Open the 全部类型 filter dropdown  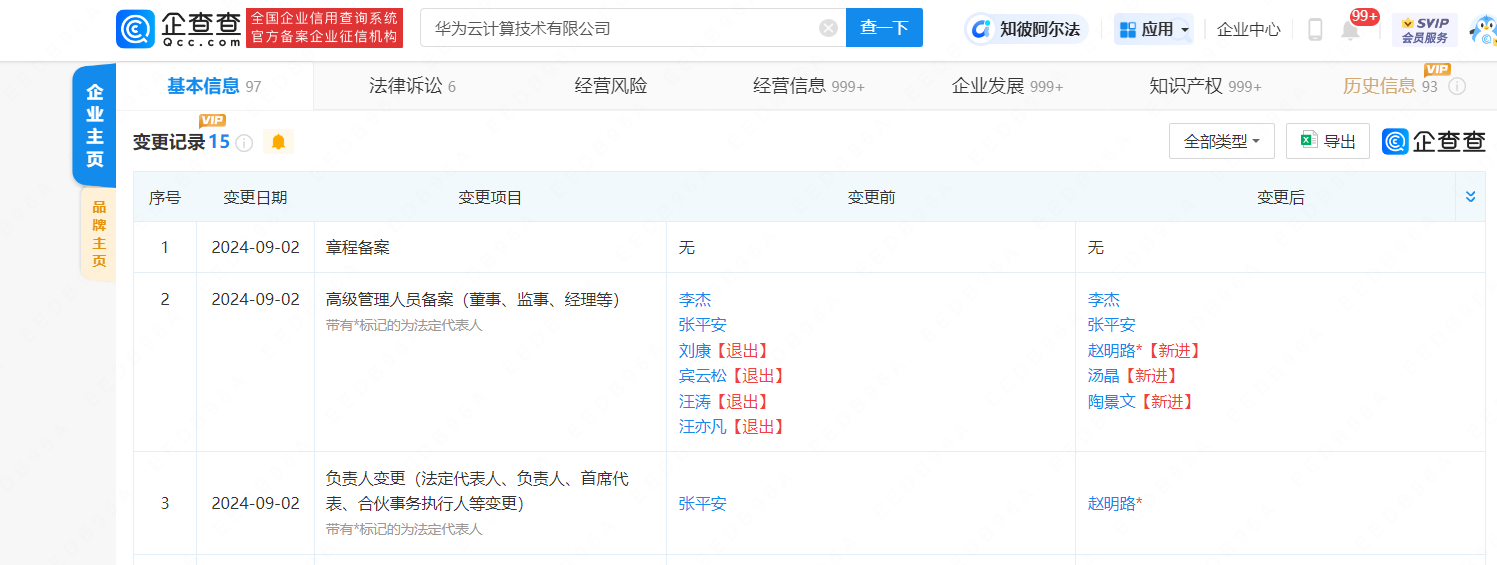[x=1222, y=141]
